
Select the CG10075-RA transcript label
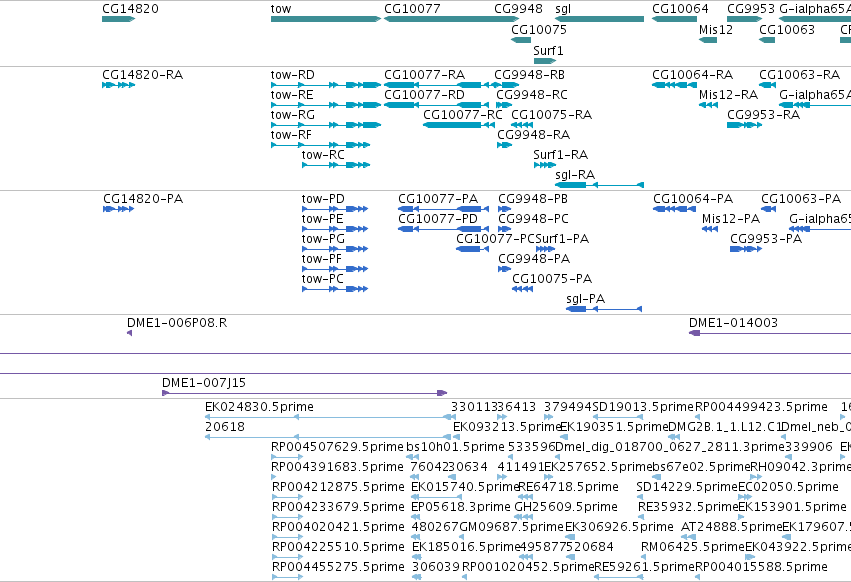[x=551, y=115]
